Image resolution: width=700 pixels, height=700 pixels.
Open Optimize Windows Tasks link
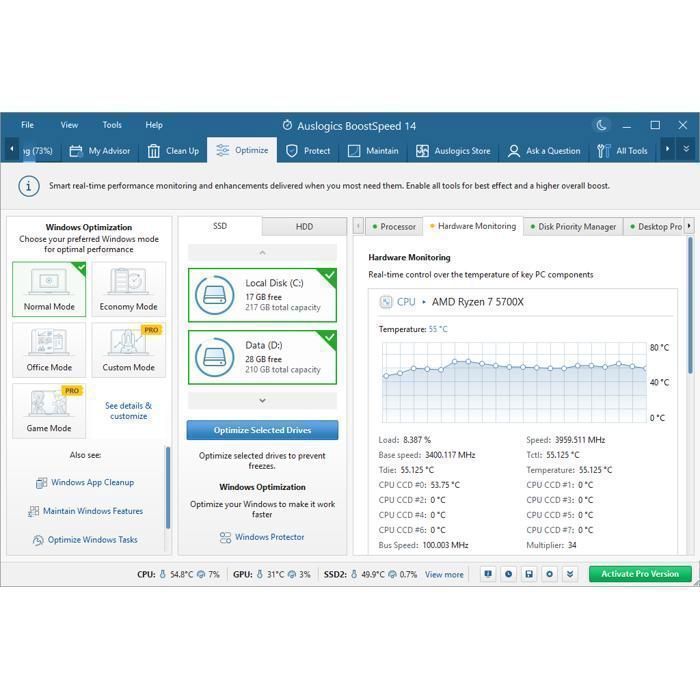tap(92, 540)
